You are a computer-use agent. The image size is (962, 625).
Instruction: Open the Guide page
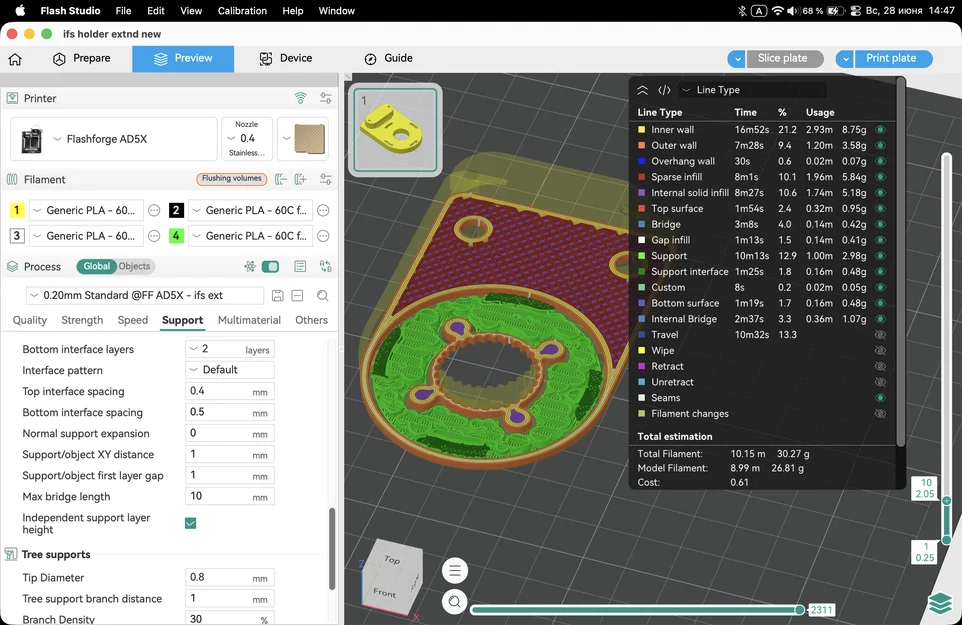pyautogui.click(x=388, y=59)
